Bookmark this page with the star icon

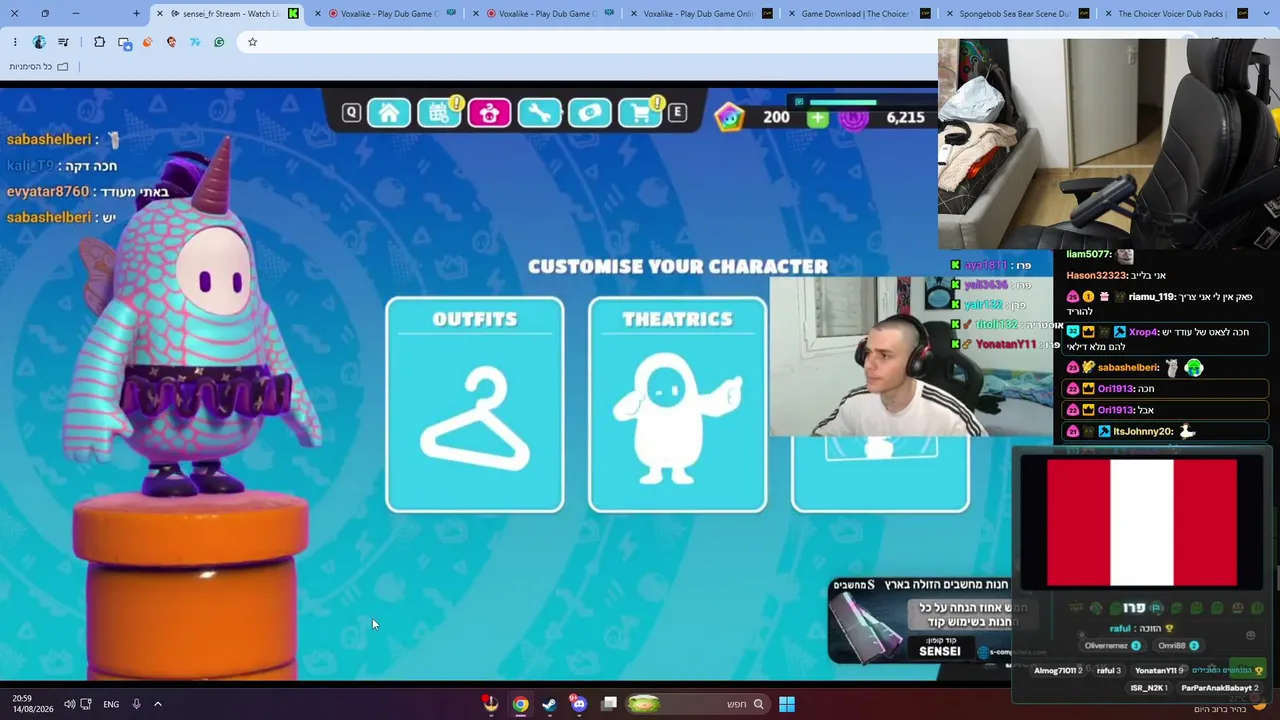point(252,42)
